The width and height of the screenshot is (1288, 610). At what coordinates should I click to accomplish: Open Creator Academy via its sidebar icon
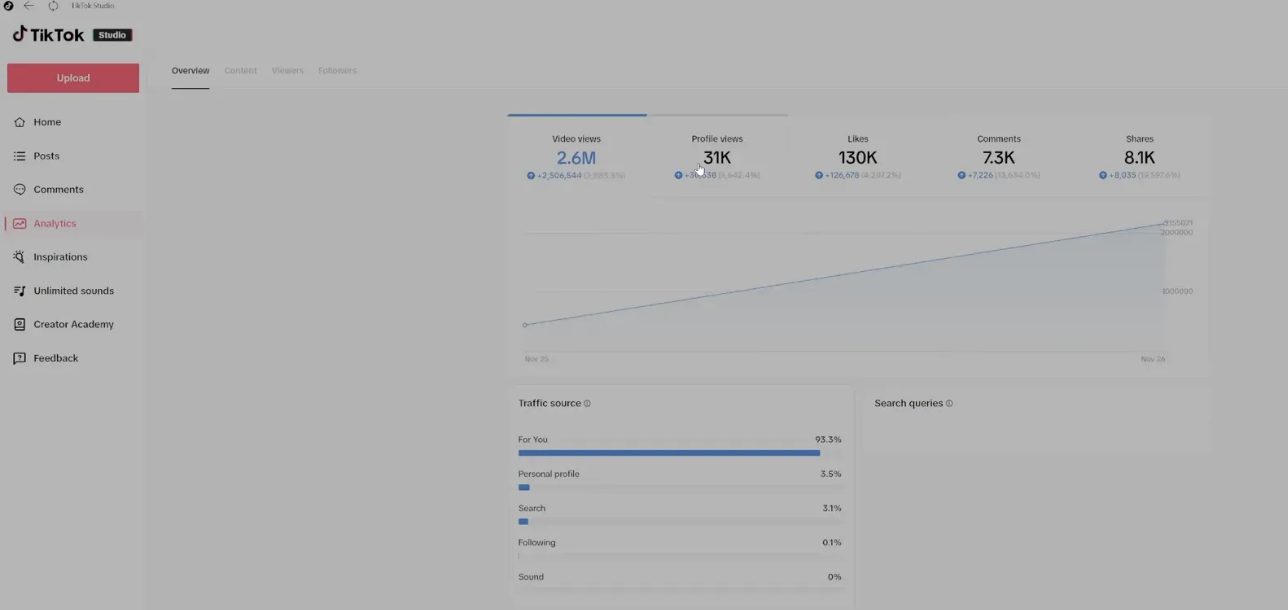[x=19, y=325]
